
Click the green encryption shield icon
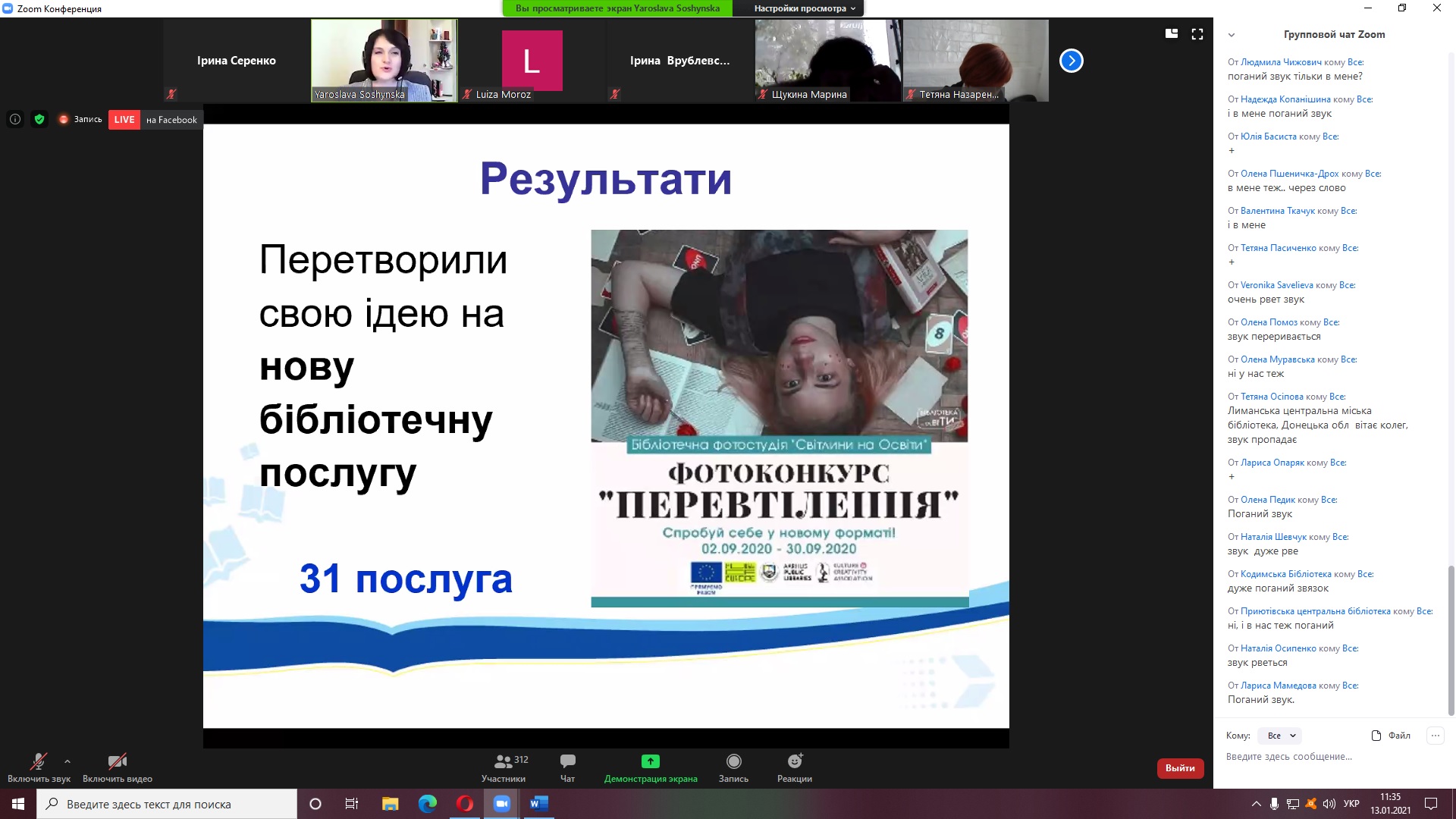(39, 119)
